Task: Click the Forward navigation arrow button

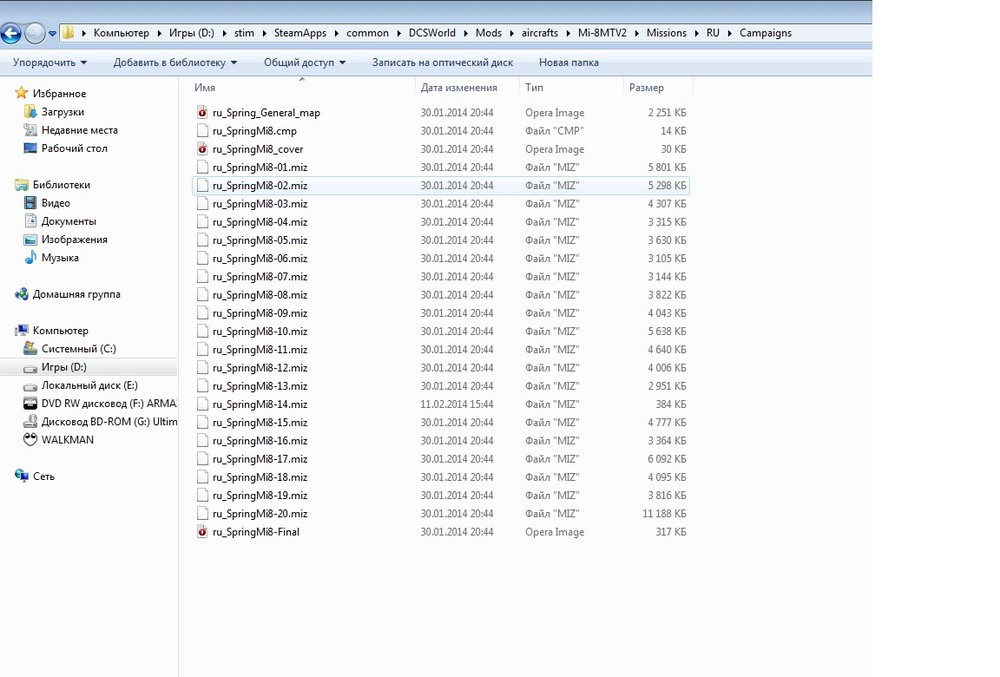Action: pyautogui.click(x=34, y=33)
